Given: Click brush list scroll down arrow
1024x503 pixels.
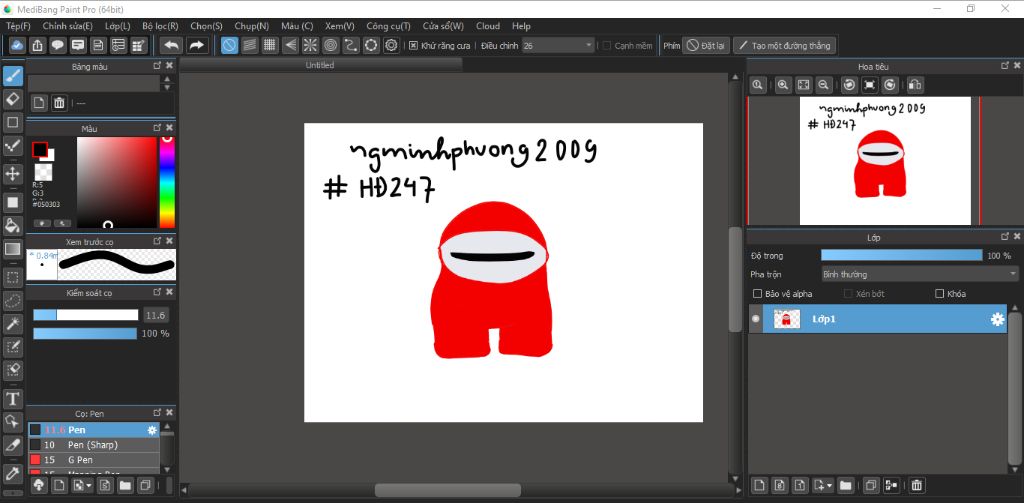Looking at the screenshot, I should click(167, 469).
